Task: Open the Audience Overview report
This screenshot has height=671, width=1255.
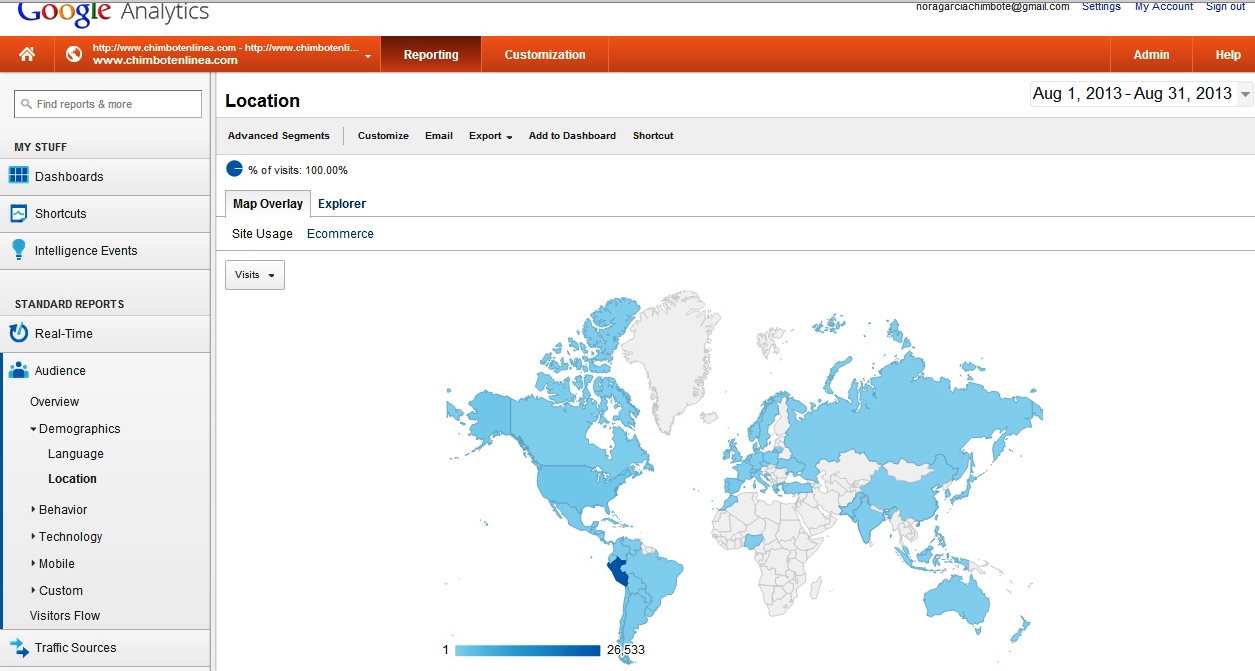Action: click(x=54, y=401)
